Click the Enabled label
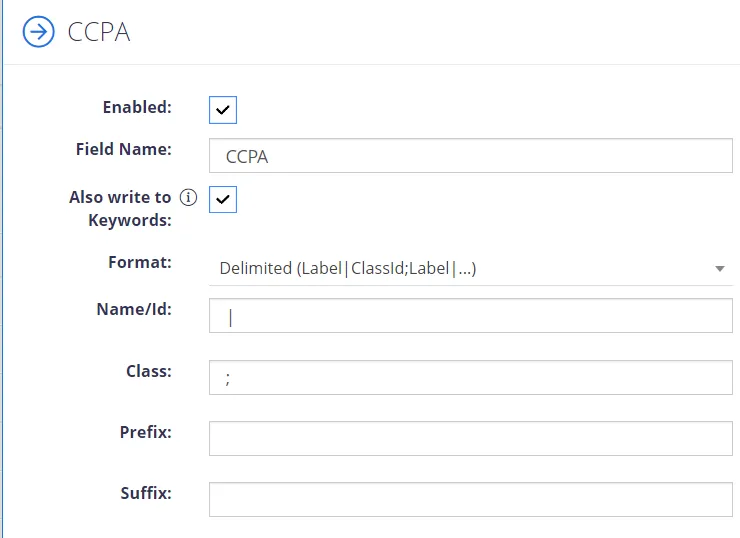This screenshot has height=538, width=740. 137,107
